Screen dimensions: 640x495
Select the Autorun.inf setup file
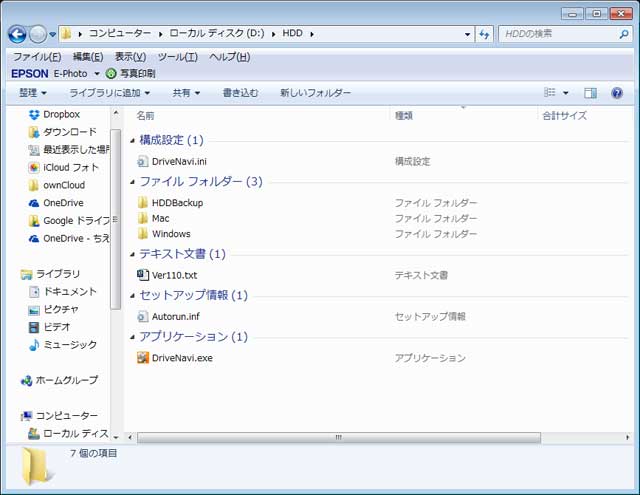click(175, 317)
